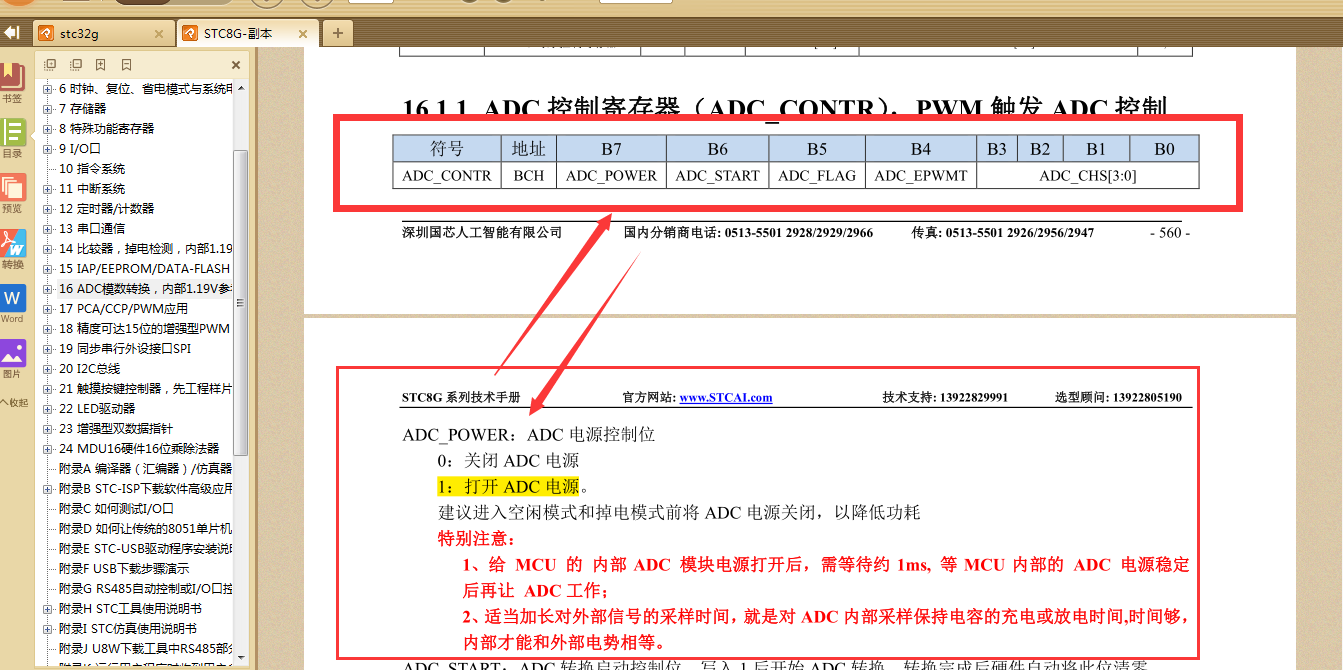This screenshot has height=670, width=1343.
Task: Open outline entry 23 增强型双数据指针
Action: pyautogui.click(x=115, y=429)
